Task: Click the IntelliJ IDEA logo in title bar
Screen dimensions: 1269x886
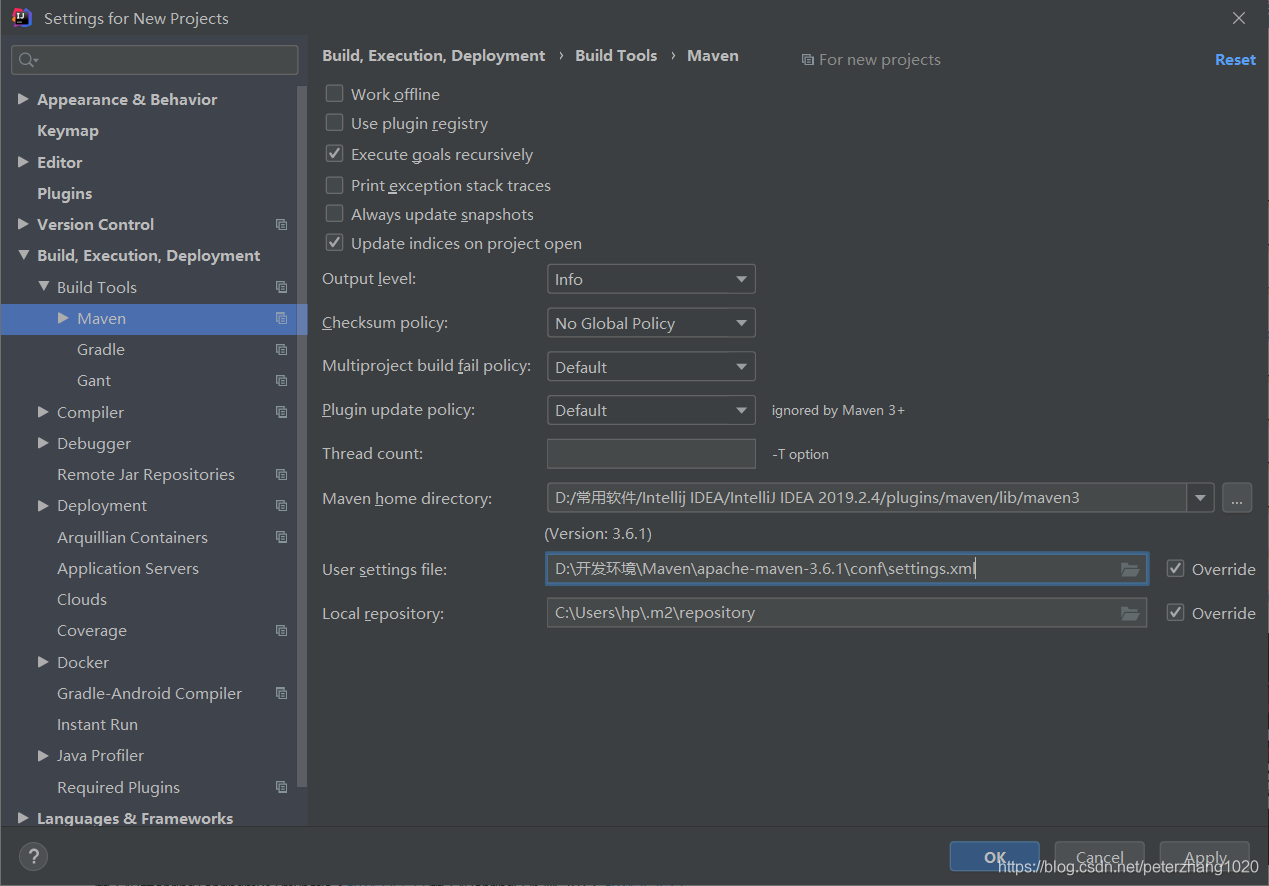Action: (x=21, y=17)
